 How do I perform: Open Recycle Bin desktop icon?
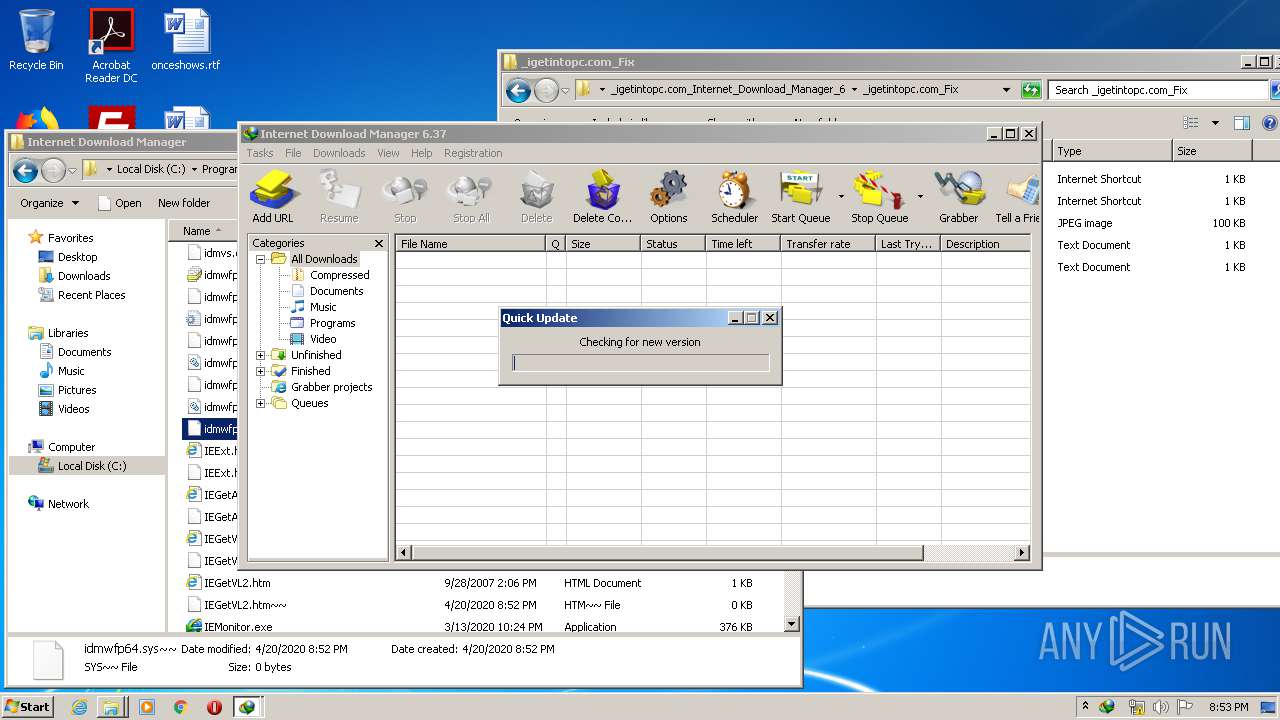tap(36, 40)
